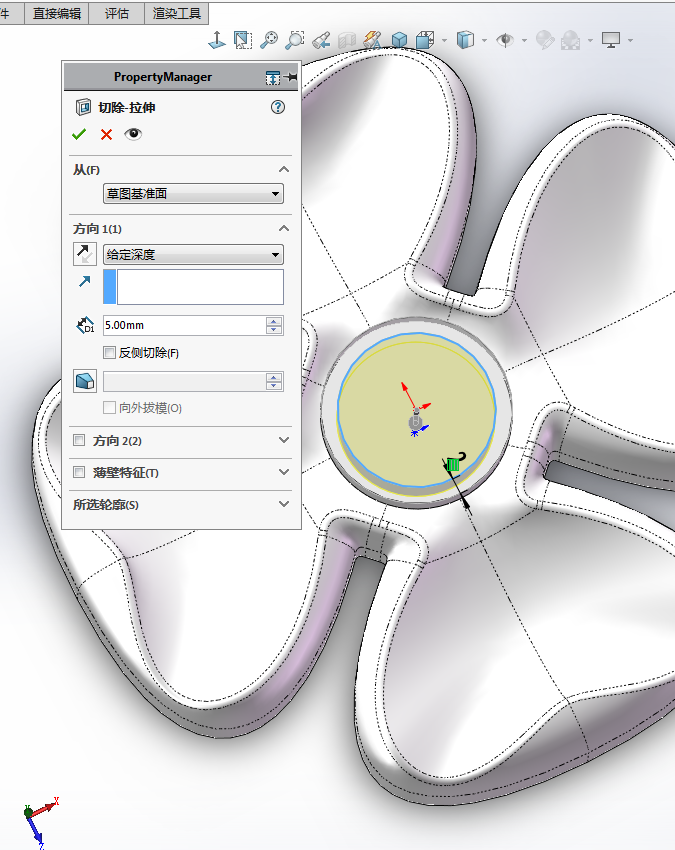Collapse the 从(F) section
Screen dimensions: 675x850
(x=284, y=170)
